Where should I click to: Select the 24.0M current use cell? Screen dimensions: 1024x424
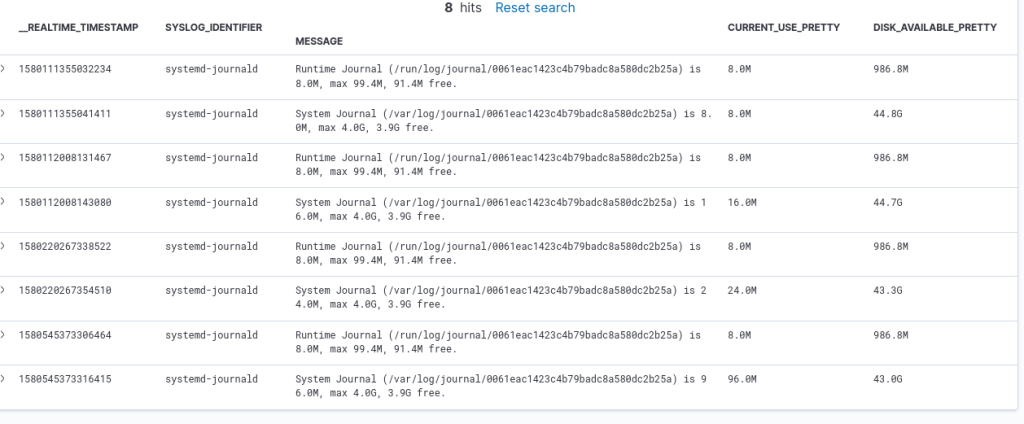pos(742,290)
